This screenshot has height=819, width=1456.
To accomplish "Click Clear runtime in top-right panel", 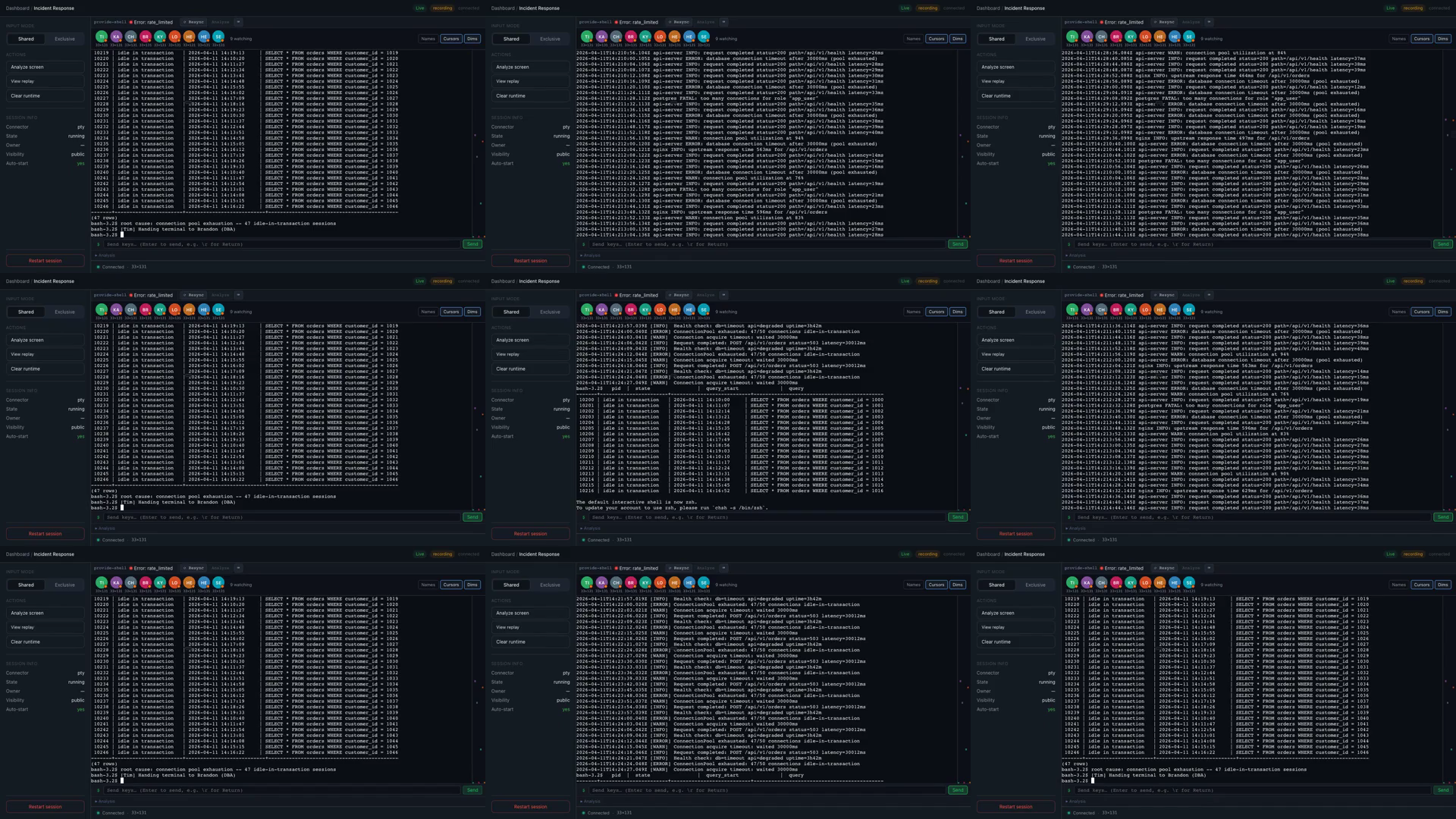I will coord(1015,96).
